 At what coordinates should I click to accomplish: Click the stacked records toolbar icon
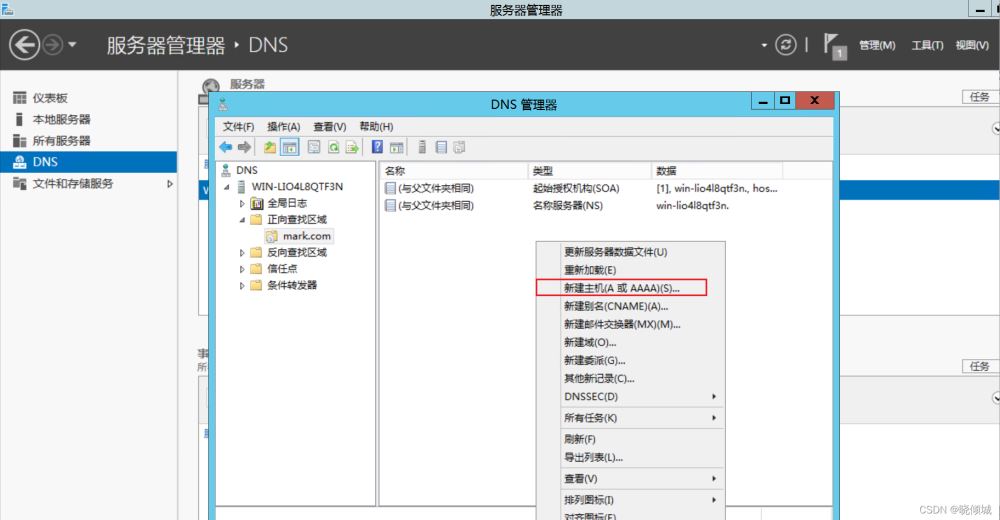(459, 147)
